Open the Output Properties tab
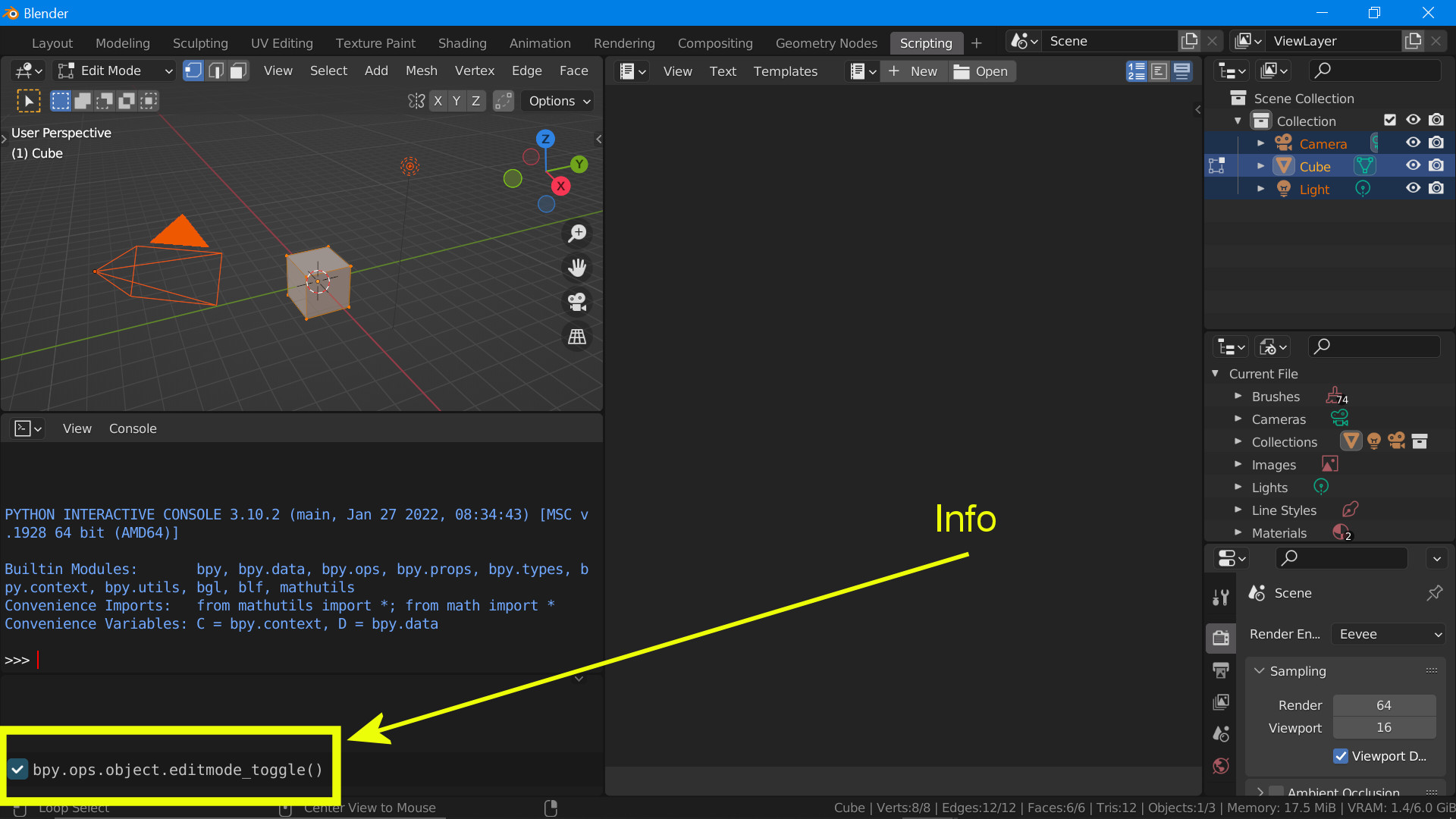1456x819 pixels. pyautogui.click(x=1220, y=670)
